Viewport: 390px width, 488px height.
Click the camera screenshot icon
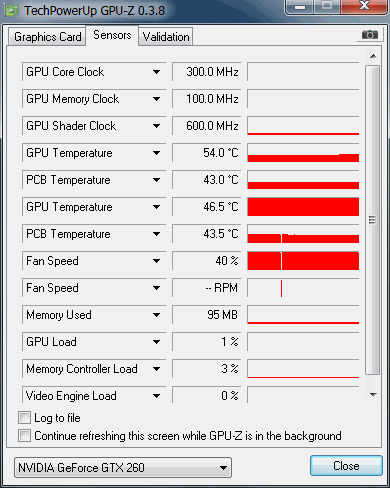tap(370, 35)
